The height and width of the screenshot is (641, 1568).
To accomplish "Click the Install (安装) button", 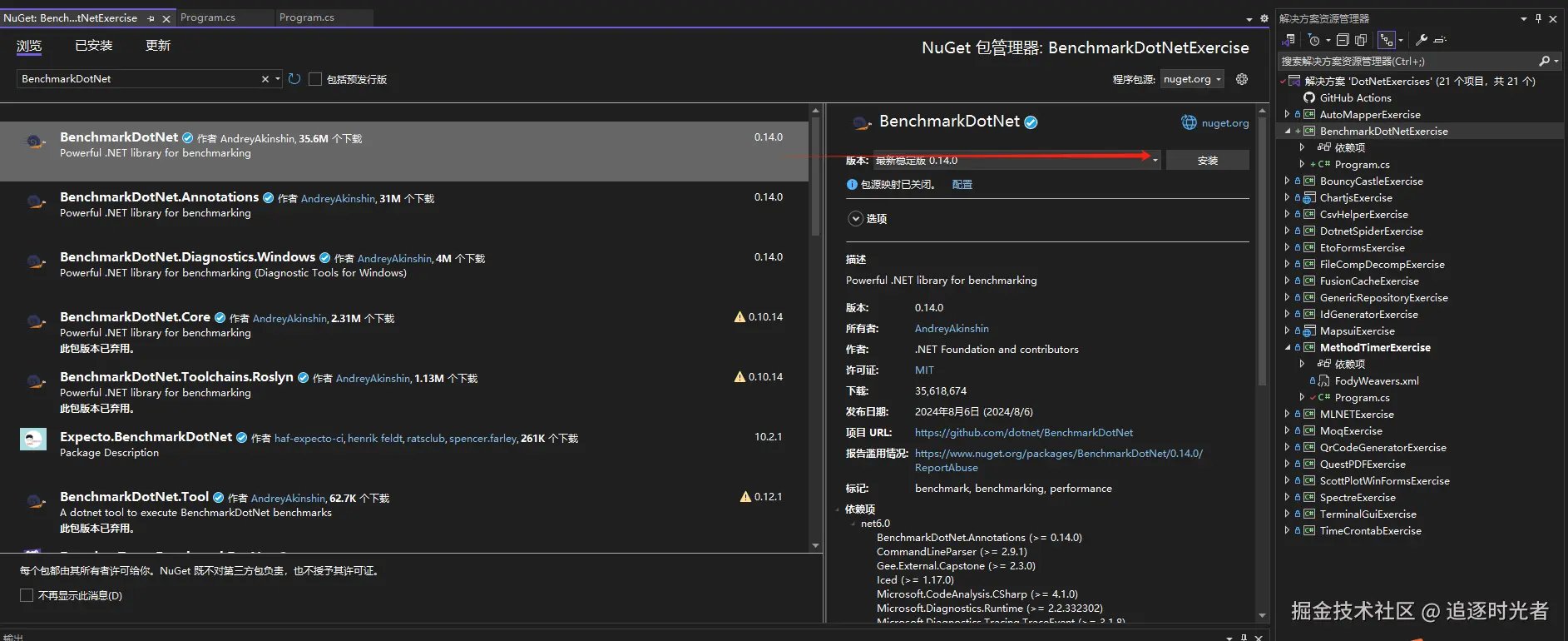I will coord(1208,161).
